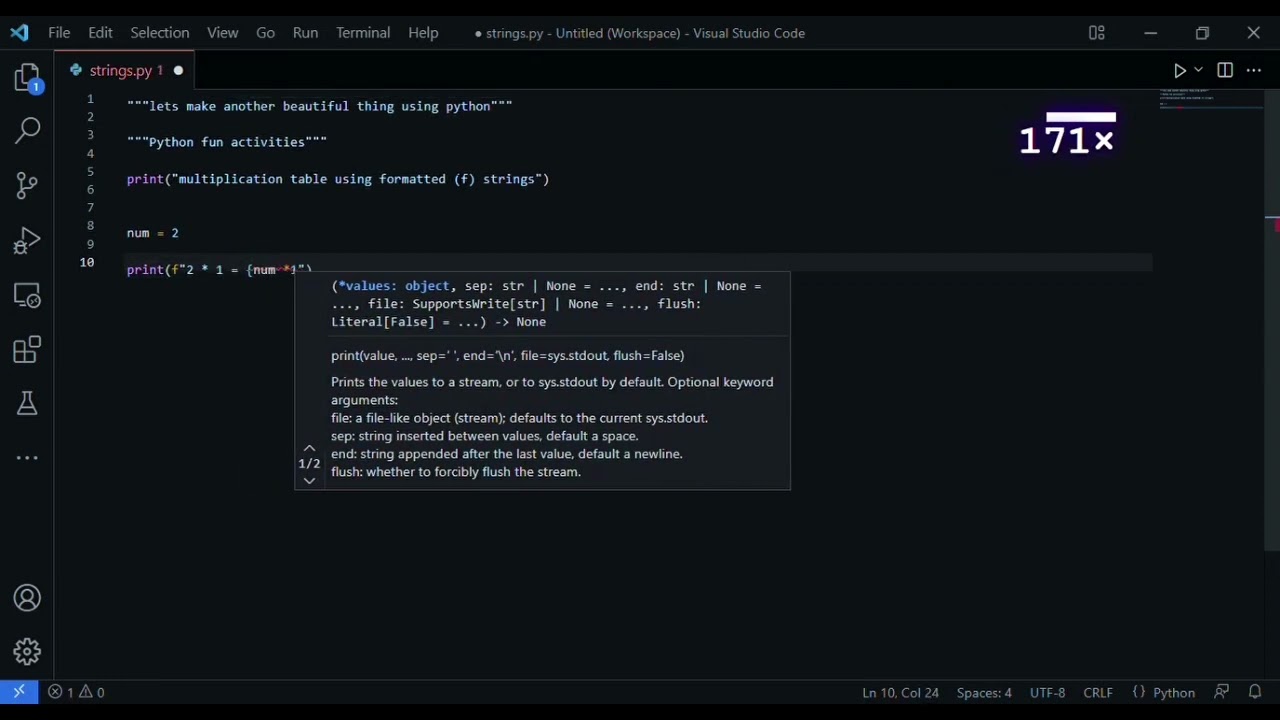Expand Run Python File dropdown arrow

(x=1198, y=70)
